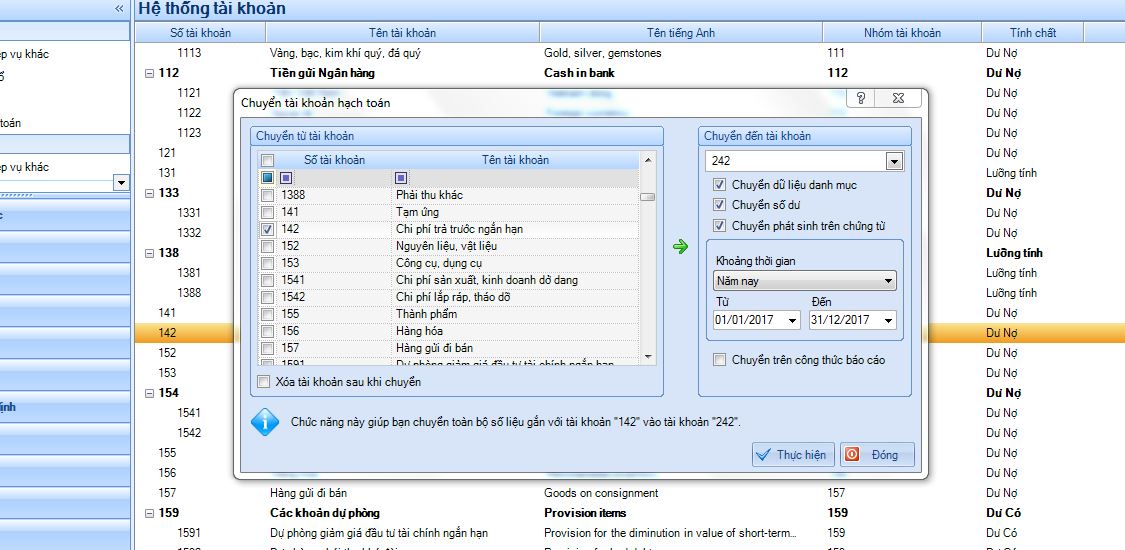Click the green transfer arrow icon
This screenshot has height=550, width=1125.
coord(680,247)
